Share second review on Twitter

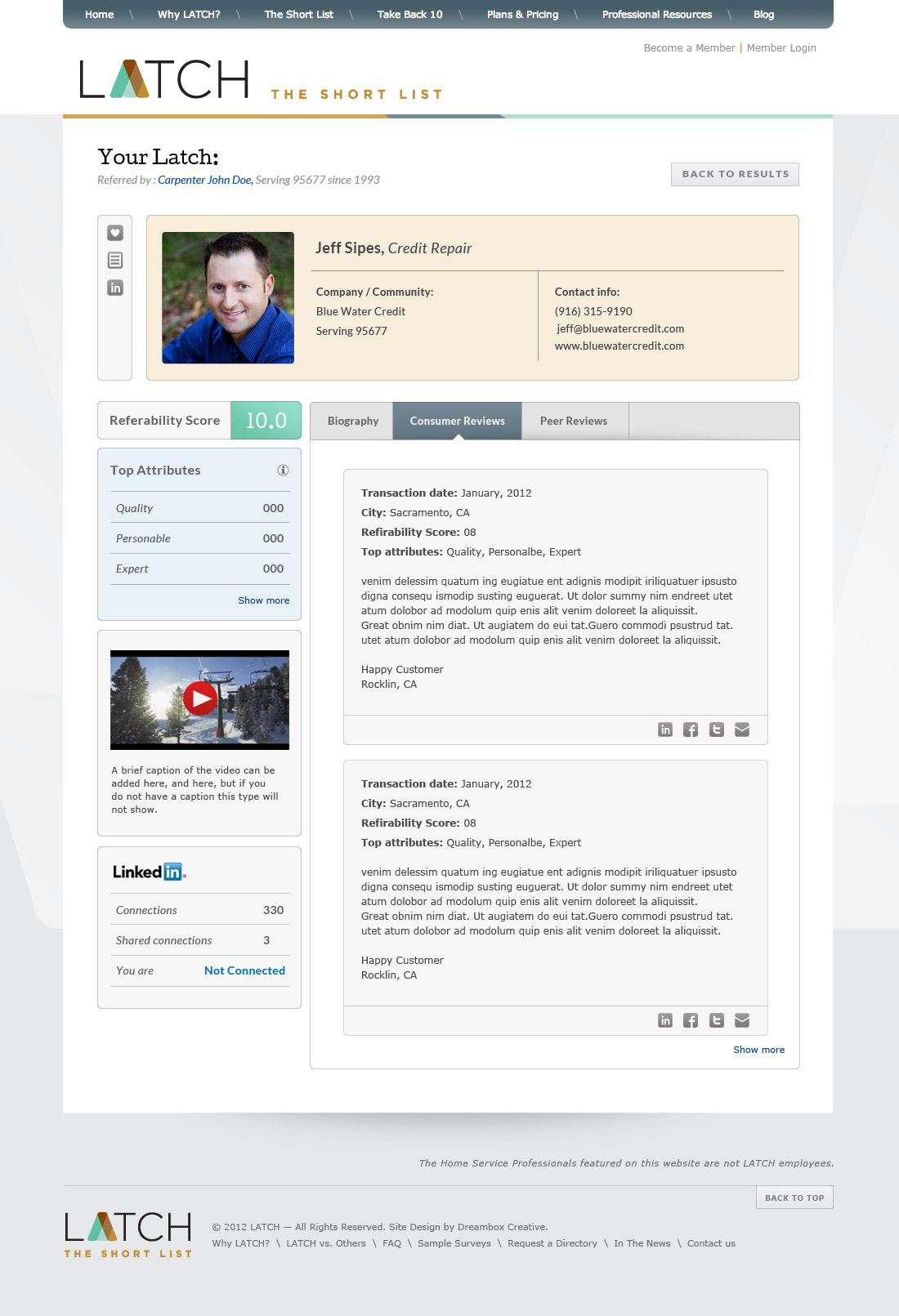tap(717, 1020)
